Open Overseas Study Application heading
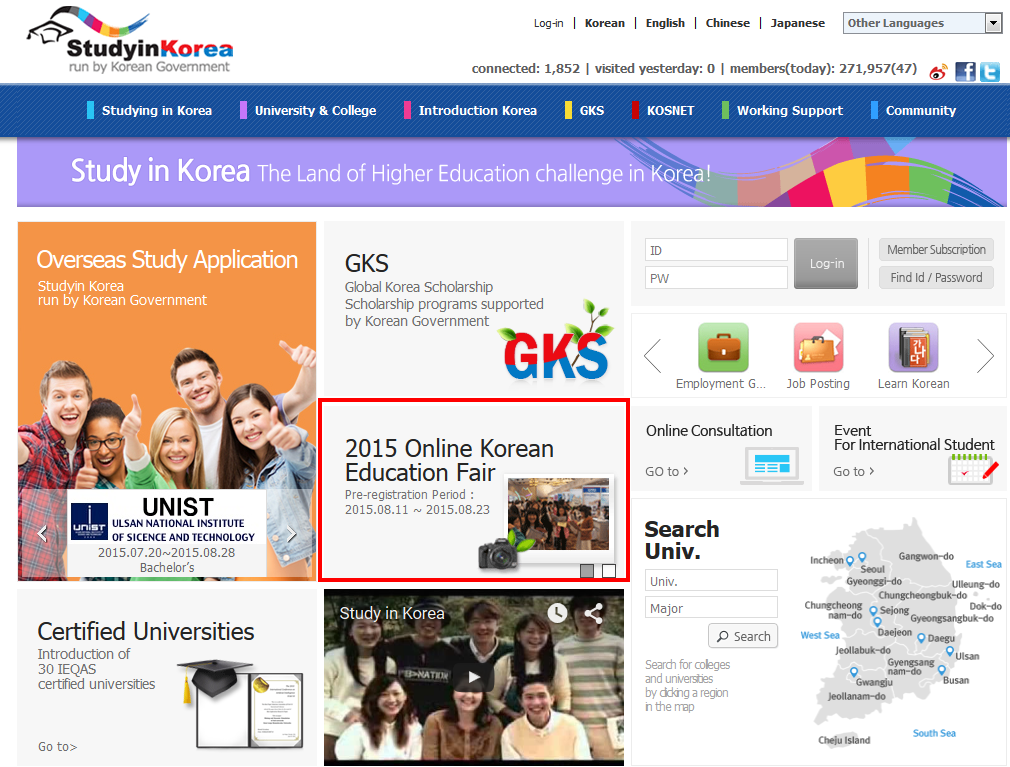This screenshot has height=767, width=1010. 167,260
